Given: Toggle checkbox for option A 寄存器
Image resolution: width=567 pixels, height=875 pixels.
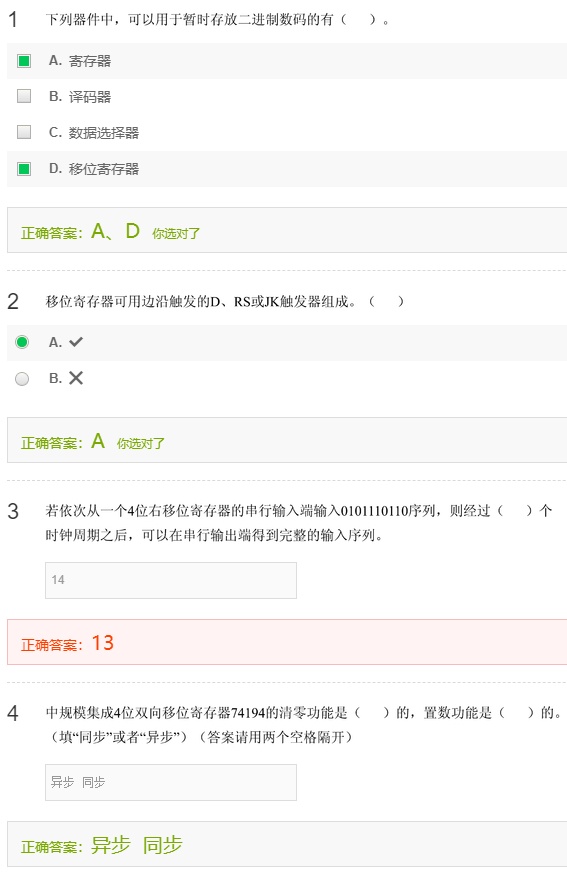Looking at the screenshot, I should [24, 61].
